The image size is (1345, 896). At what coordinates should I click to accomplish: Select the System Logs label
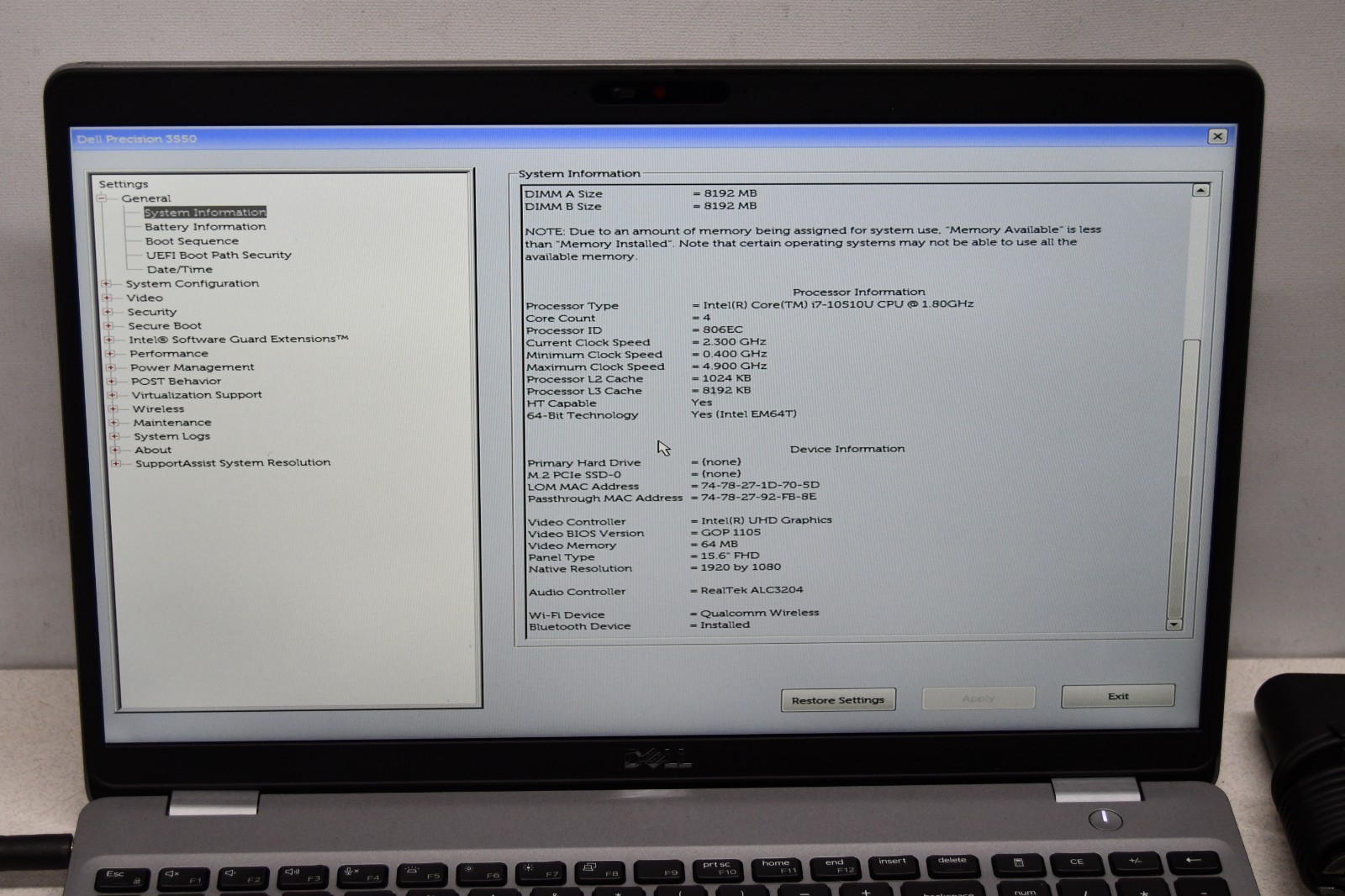point(172,436)
